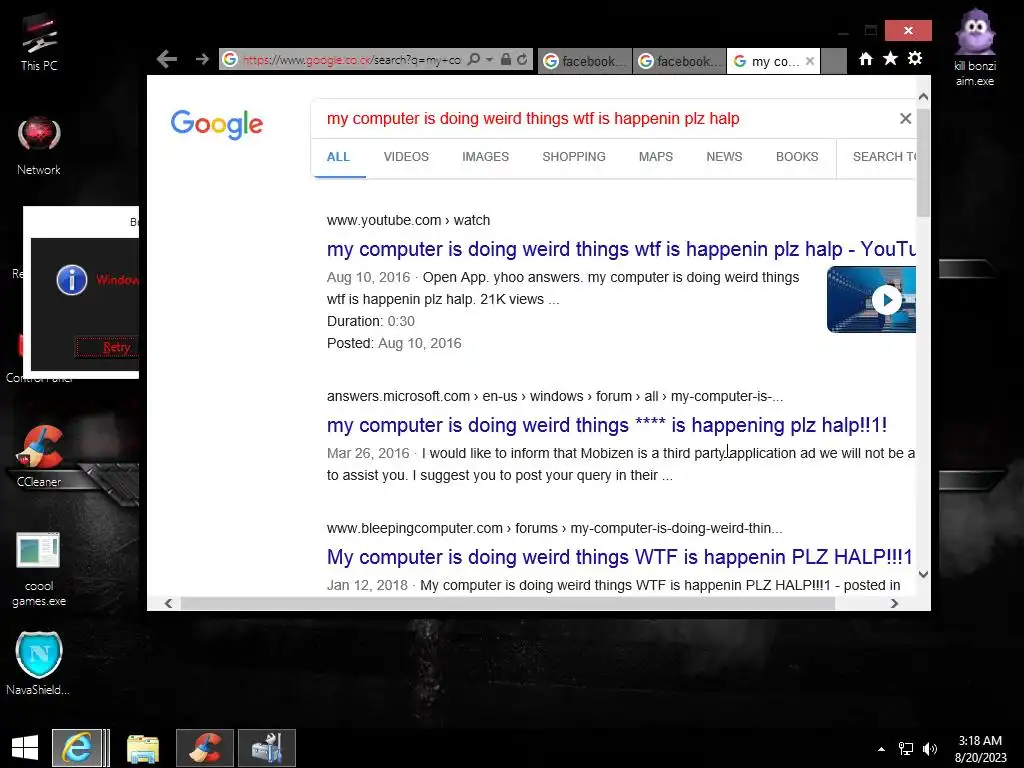Viewport: 1024px width, 768px height.
Task: Clear the search query with the X
Action: tap(905, 118)
